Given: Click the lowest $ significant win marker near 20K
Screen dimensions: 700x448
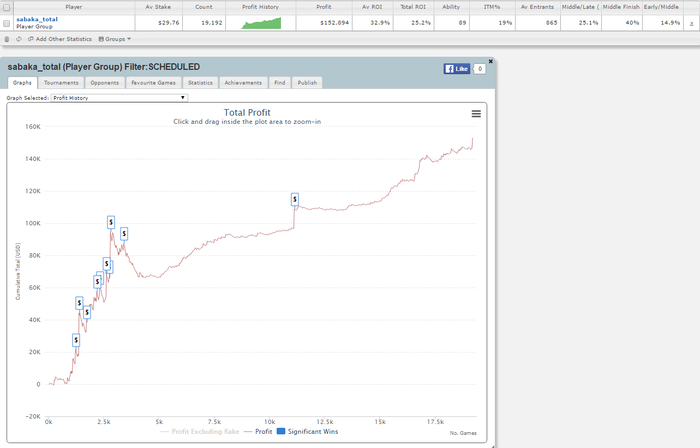Looking at the screenshot, I should point(76,340).
